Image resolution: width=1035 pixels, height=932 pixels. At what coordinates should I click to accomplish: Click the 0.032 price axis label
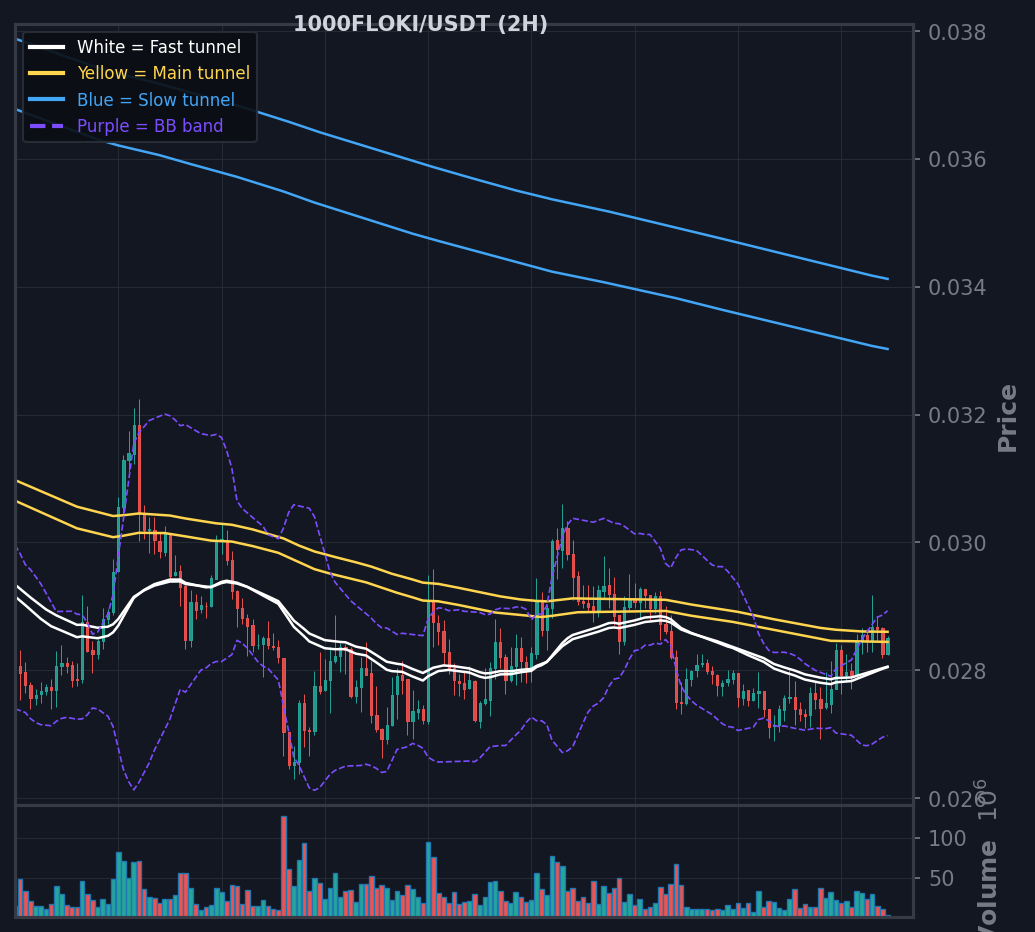coord(957,415)
